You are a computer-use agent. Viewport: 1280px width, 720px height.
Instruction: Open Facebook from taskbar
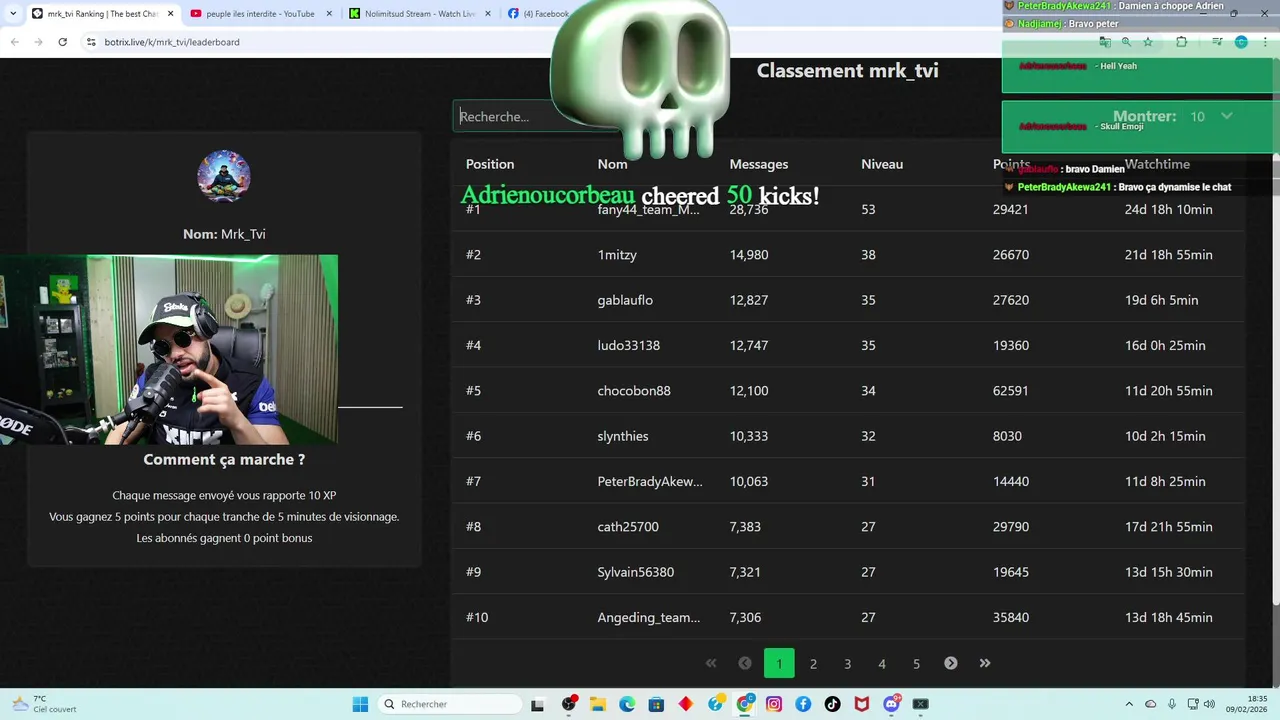803,704
